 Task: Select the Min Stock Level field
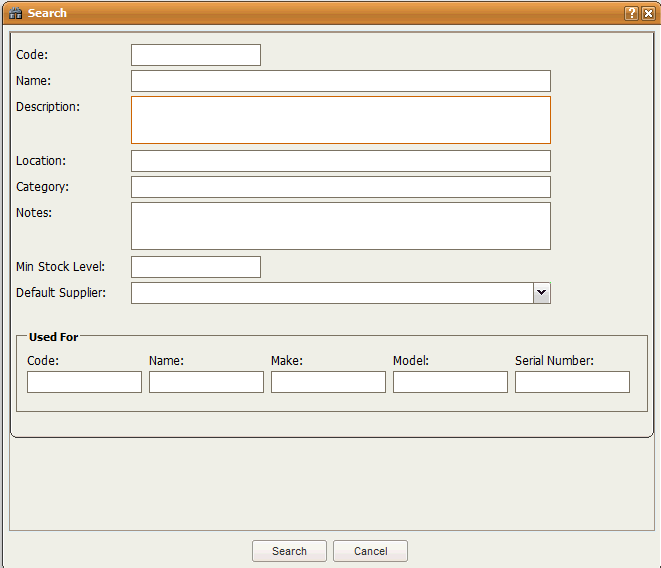(x=195, y=267)
